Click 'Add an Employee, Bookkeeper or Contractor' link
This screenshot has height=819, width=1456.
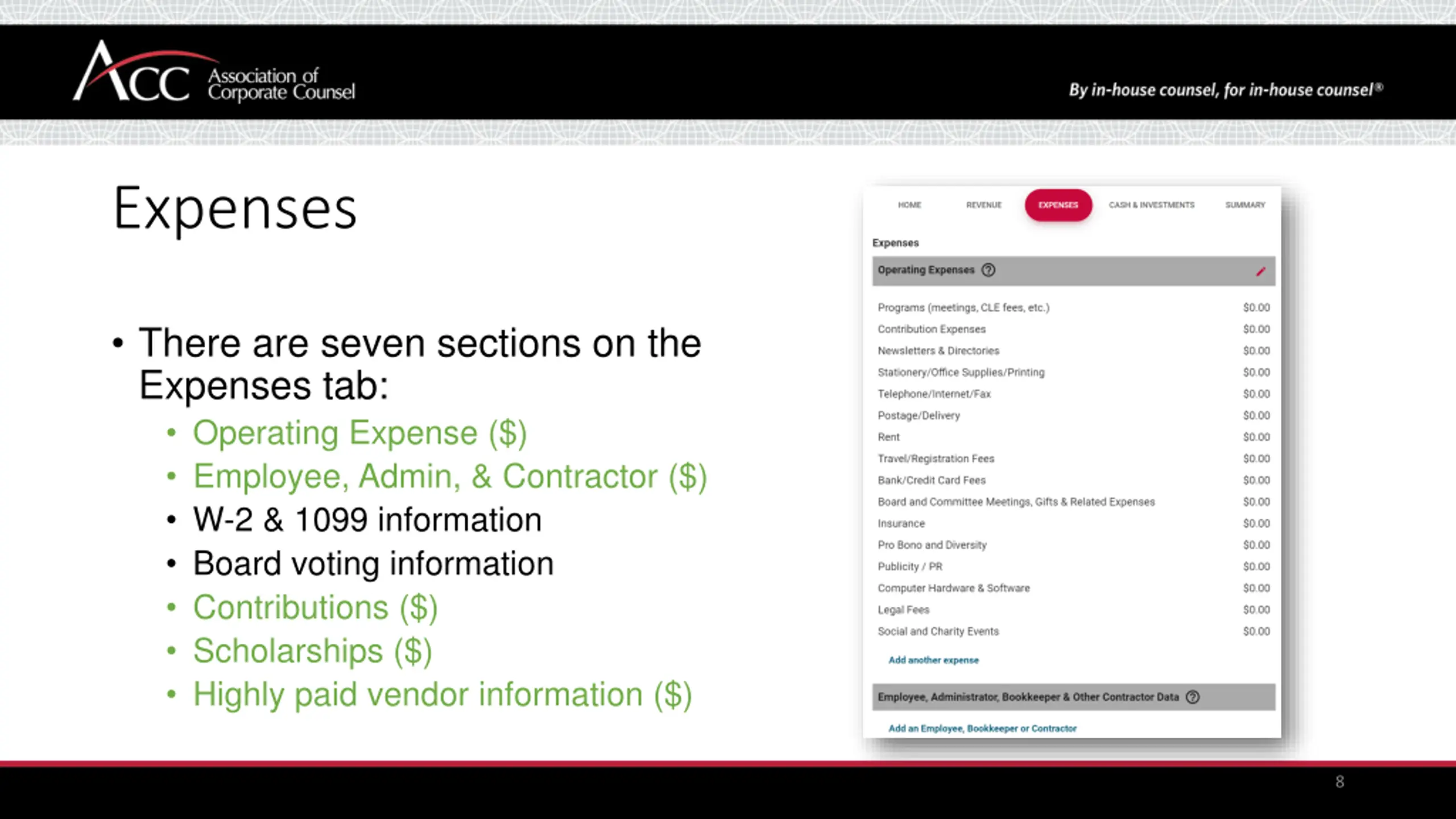click(x=982, y=728)
